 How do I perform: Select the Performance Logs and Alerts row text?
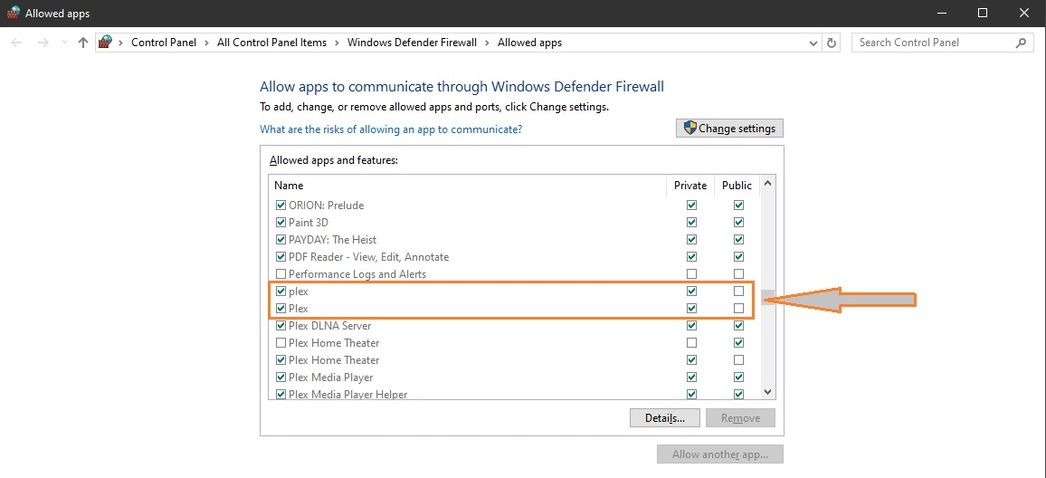click(357, 274)
